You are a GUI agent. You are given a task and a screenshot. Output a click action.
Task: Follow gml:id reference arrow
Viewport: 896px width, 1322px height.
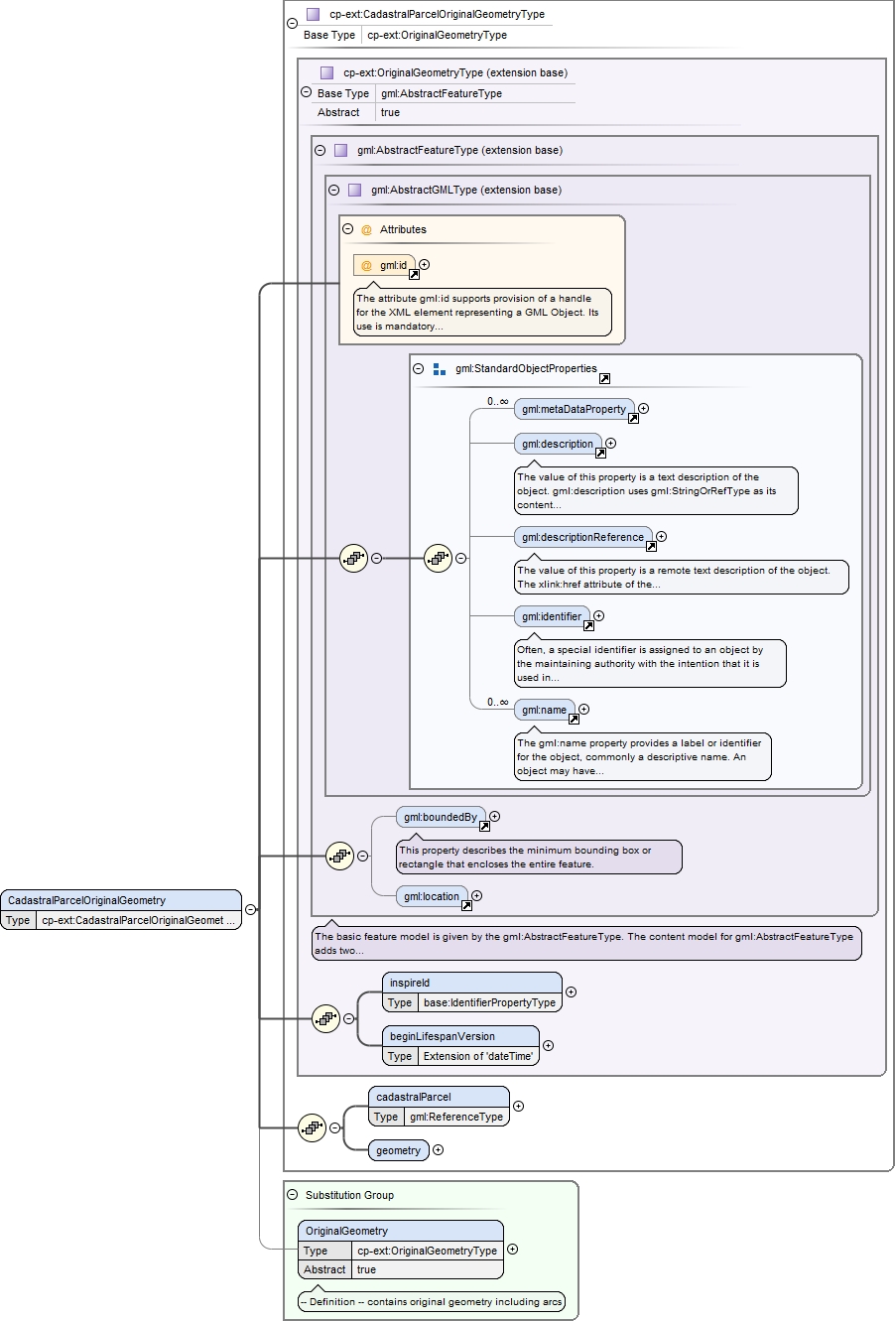(414, 274)
